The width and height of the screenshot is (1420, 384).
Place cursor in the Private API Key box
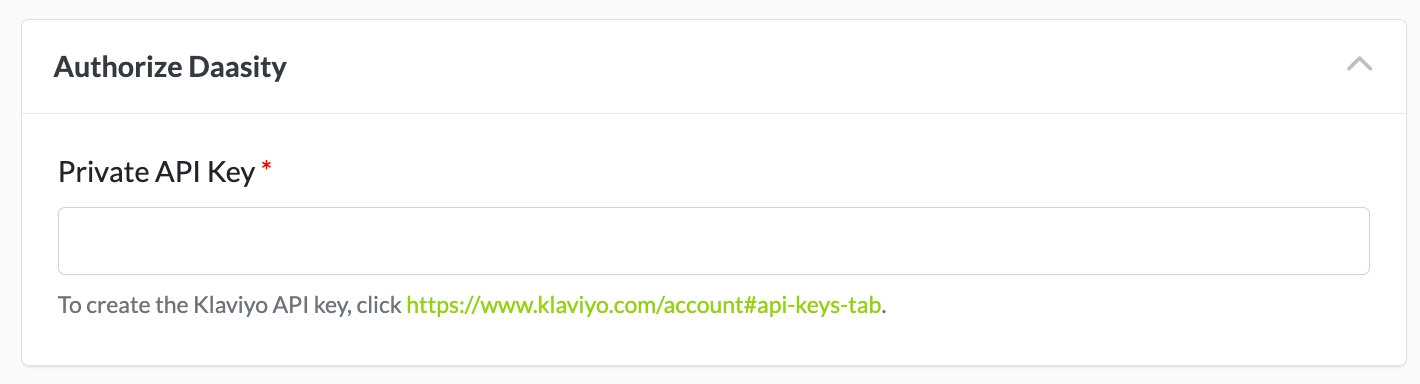[713, 241]
